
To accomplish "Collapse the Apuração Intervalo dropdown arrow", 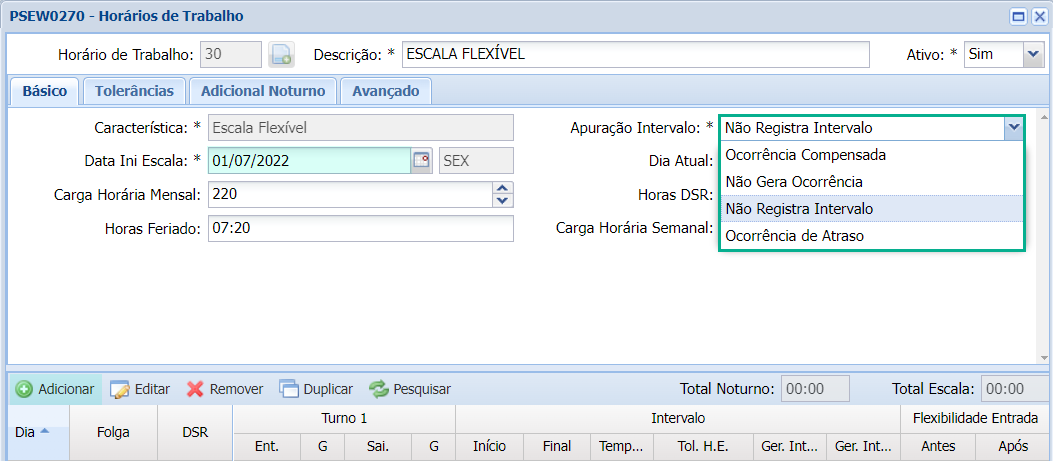I will pos(1014,127).
